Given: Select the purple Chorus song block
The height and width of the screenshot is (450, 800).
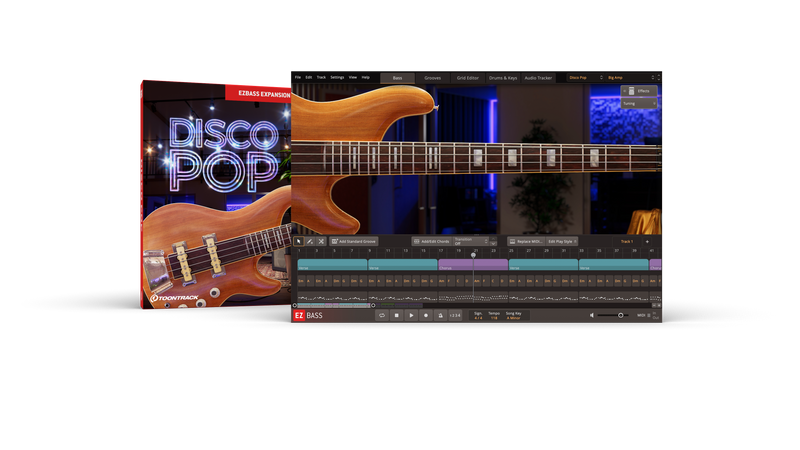Looking at the screenshot, I should [473, 264].
